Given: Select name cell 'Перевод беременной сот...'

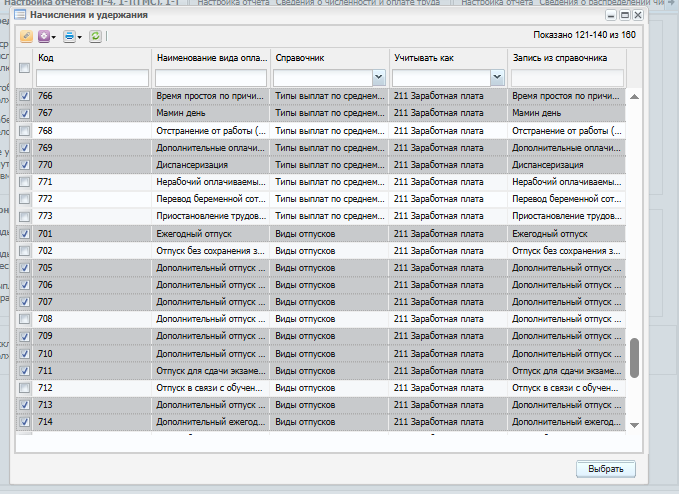Looking at the screenshot, I should click(211, 199).
